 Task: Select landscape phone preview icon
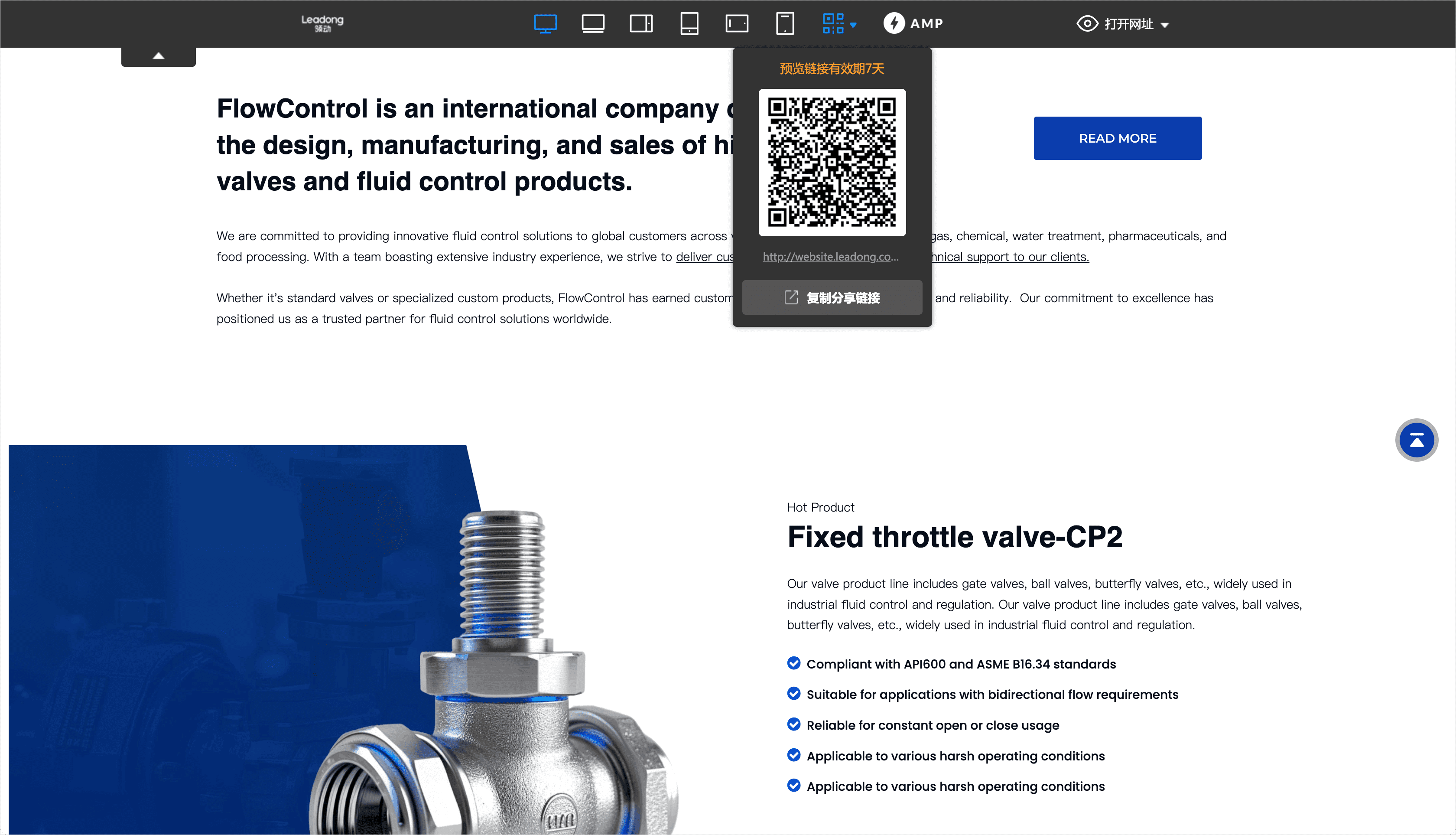(x=737, y=23)
